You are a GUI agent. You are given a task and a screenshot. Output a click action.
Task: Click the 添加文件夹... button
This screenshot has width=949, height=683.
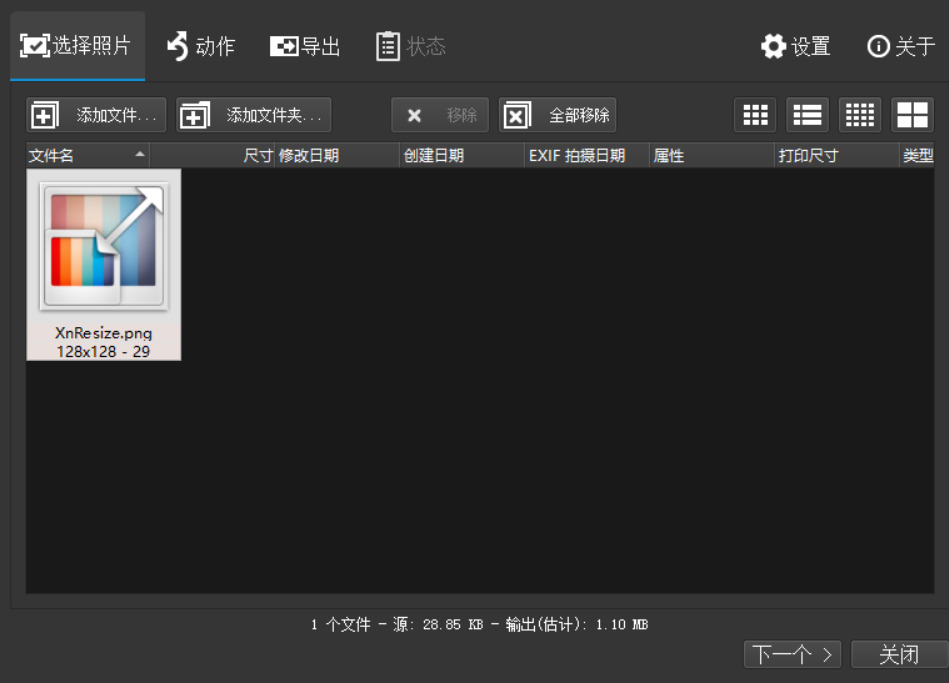pyautogui.click(x=254, y=115)
